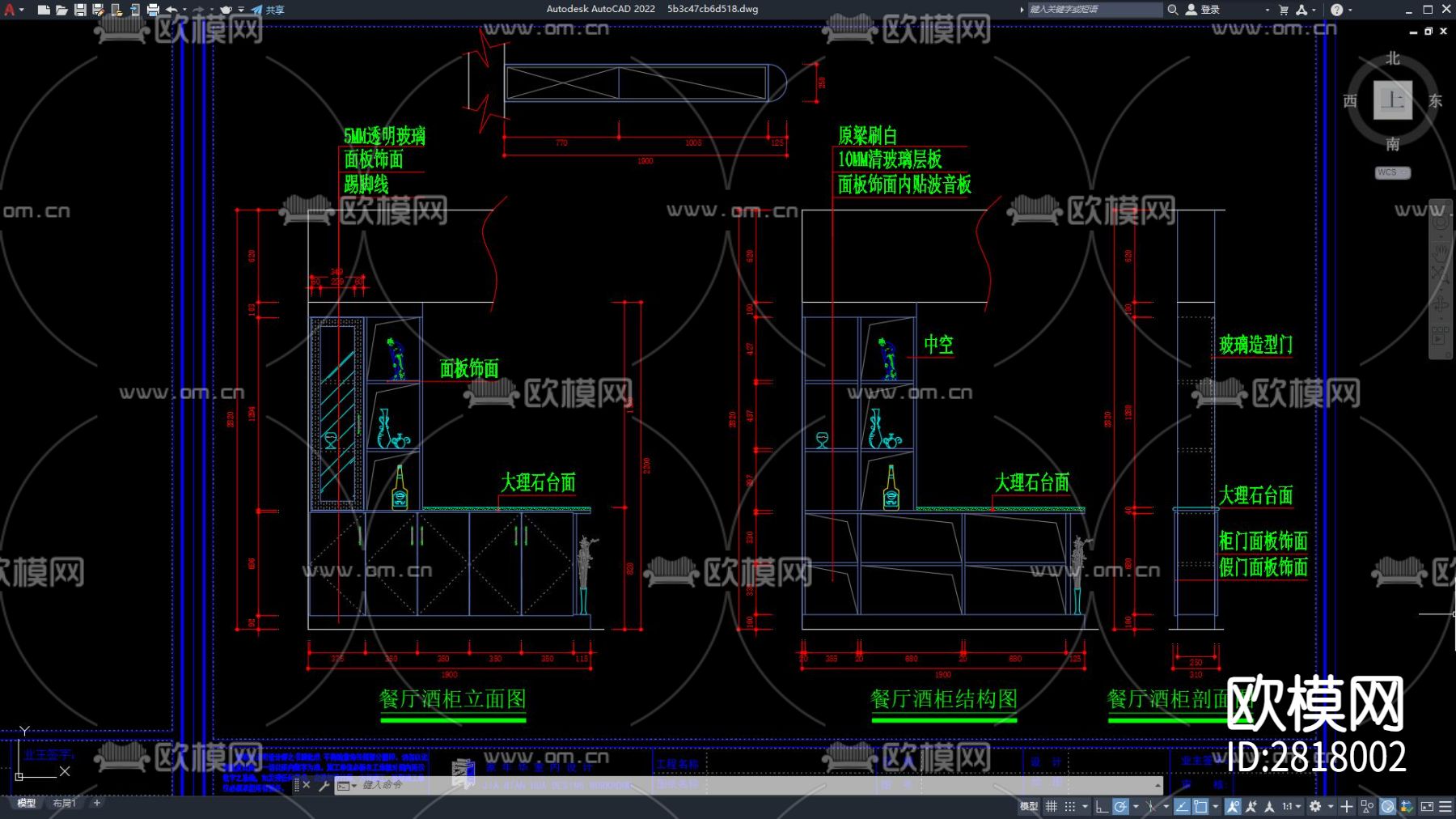This screenshot has width=1456, height=819.
Task: Click the 上 top face of ViewCube
Action: (1392, 100)
